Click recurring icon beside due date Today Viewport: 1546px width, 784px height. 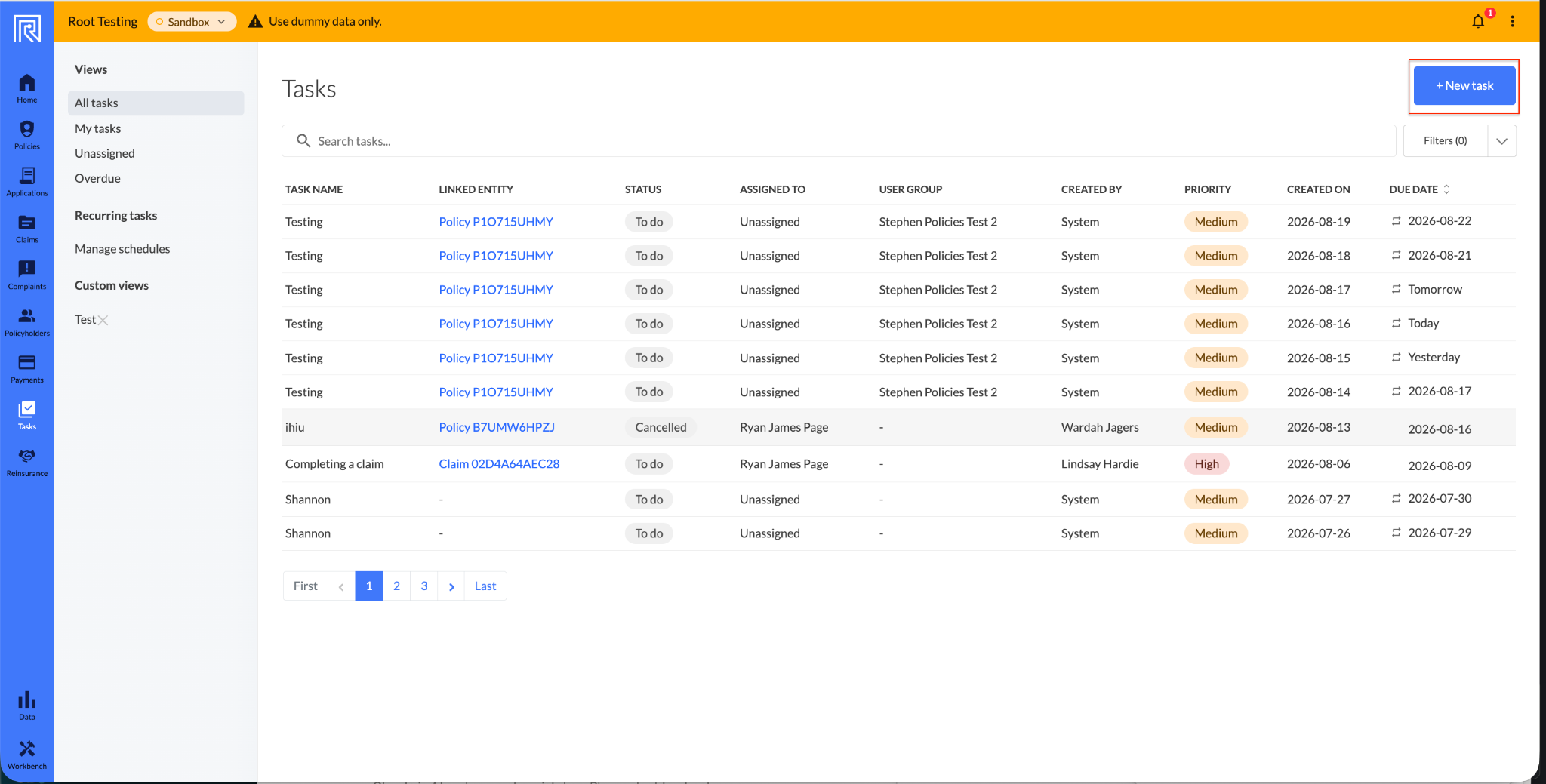1397,323
